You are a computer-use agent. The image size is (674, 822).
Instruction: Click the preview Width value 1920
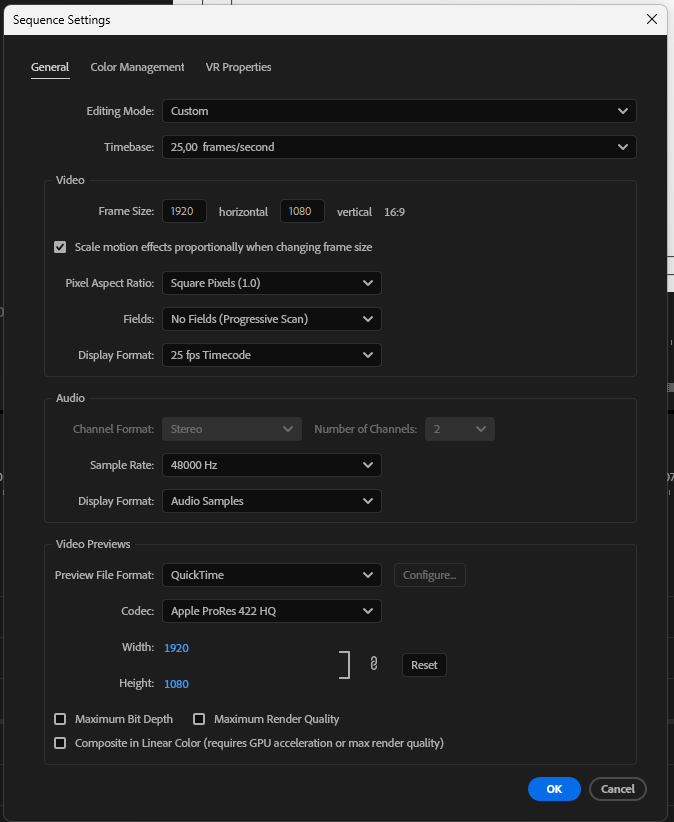177,648
